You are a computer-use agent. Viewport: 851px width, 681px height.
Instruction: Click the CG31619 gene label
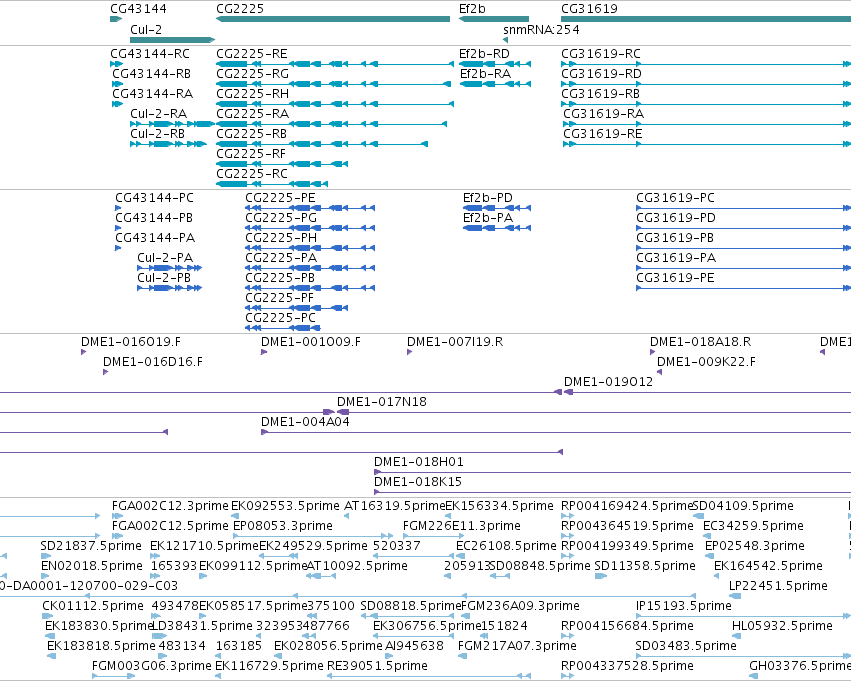589,9
